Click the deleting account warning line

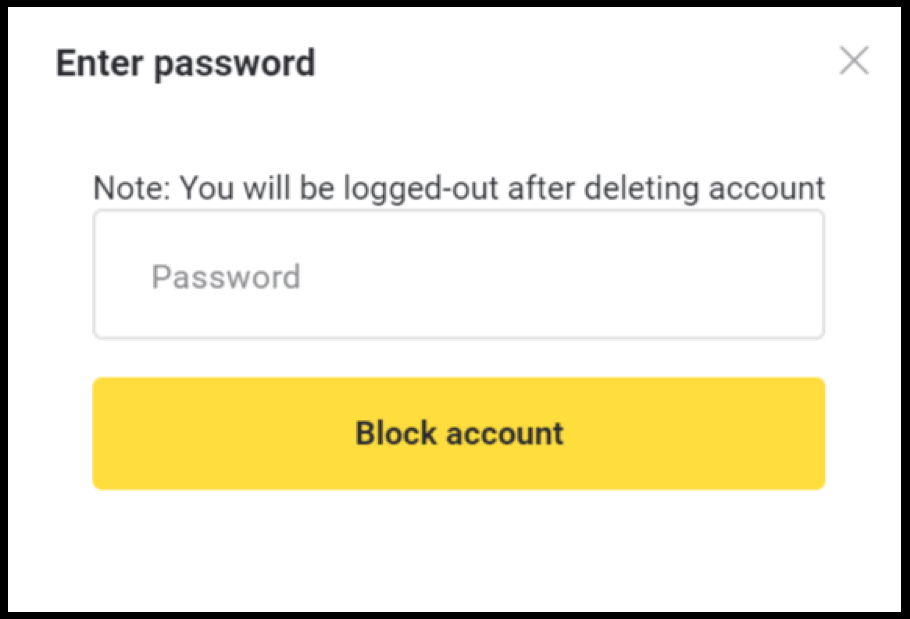click(x=459, y=188)
